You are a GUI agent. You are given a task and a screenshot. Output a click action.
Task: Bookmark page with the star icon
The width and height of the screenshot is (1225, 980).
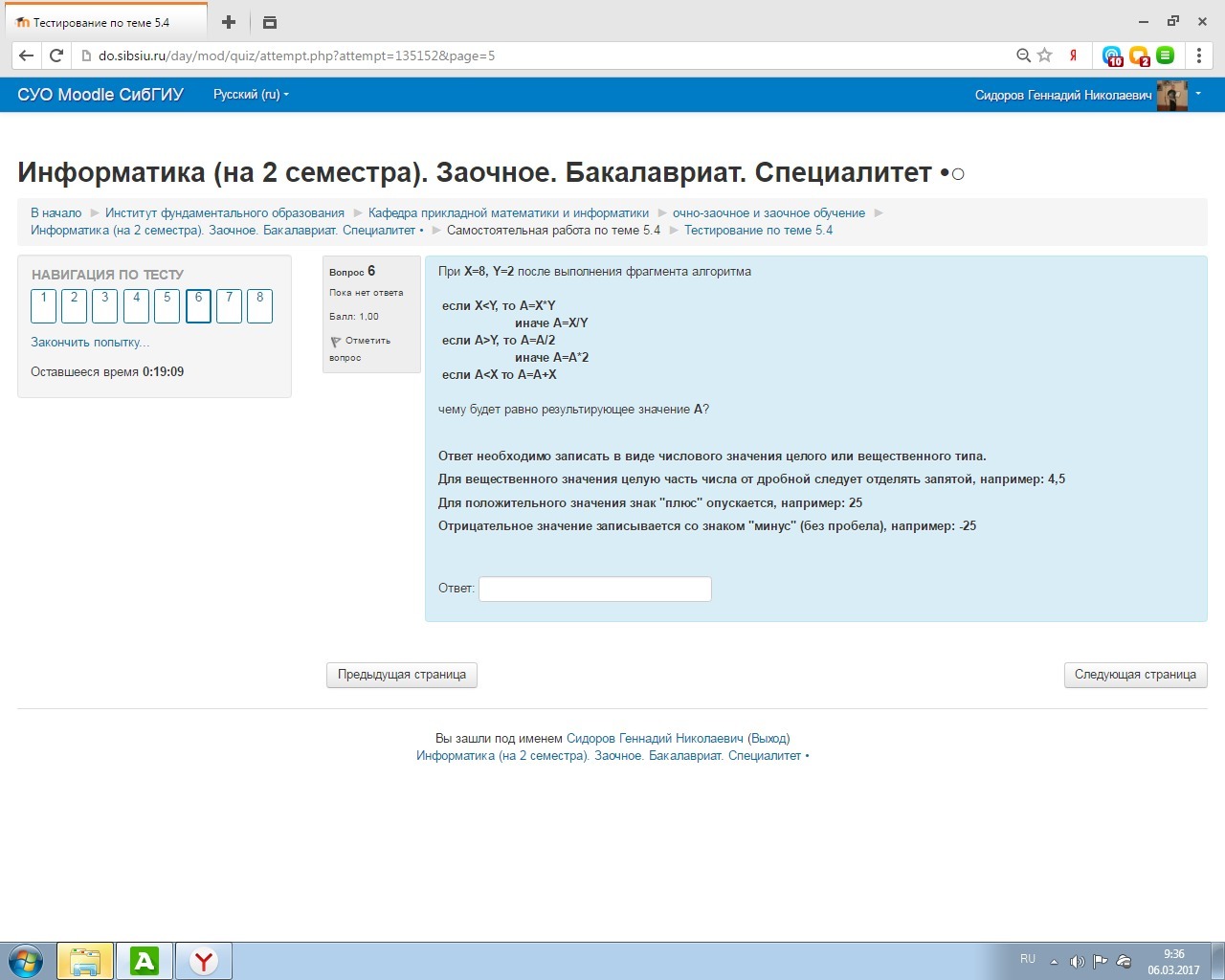point(1045,56)
